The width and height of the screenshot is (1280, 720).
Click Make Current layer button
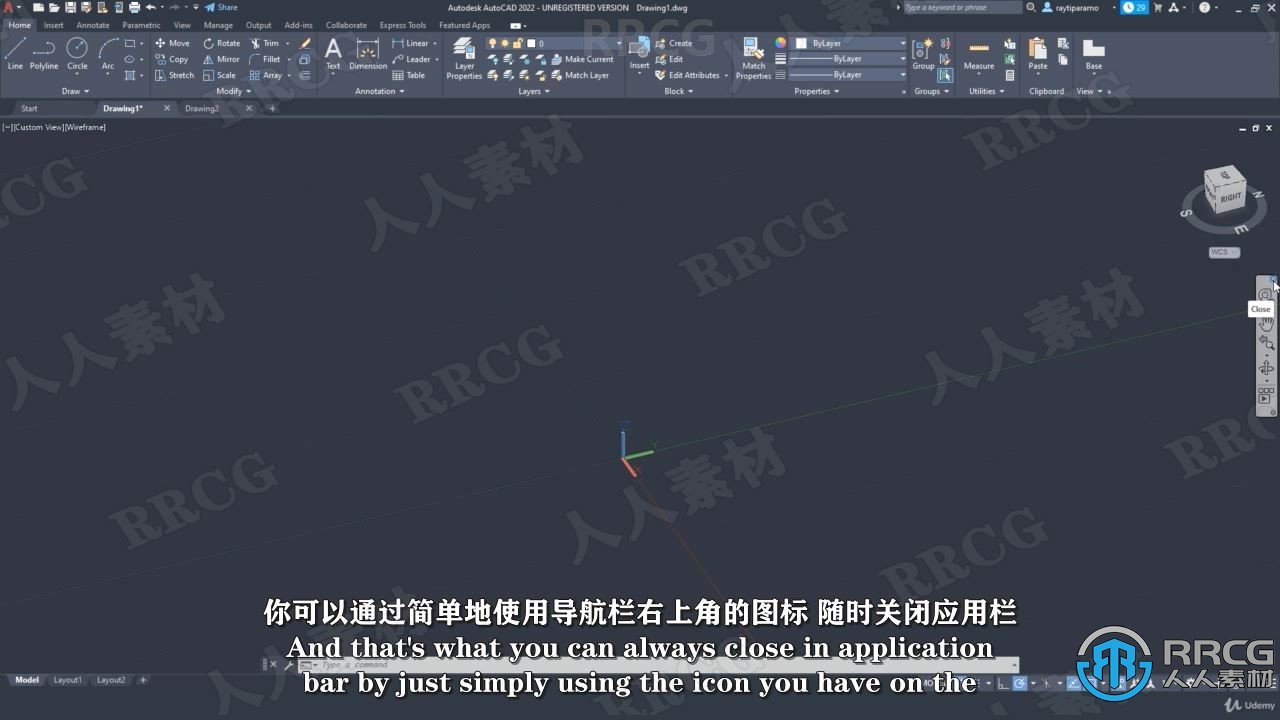(x=582, y=59)
